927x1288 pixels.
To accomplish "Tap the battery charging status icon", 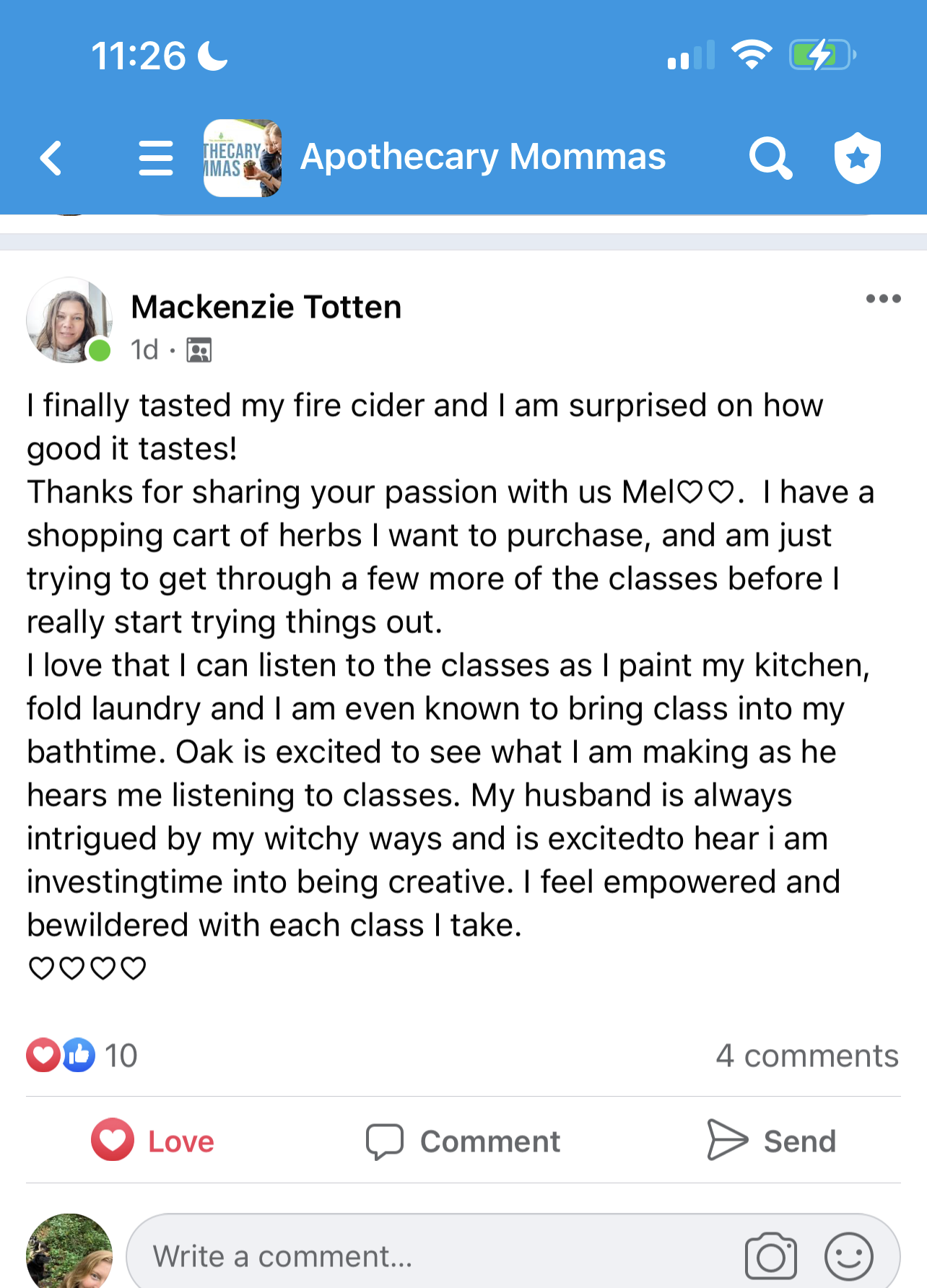I will pyautogui.click(x=822, y=55).
